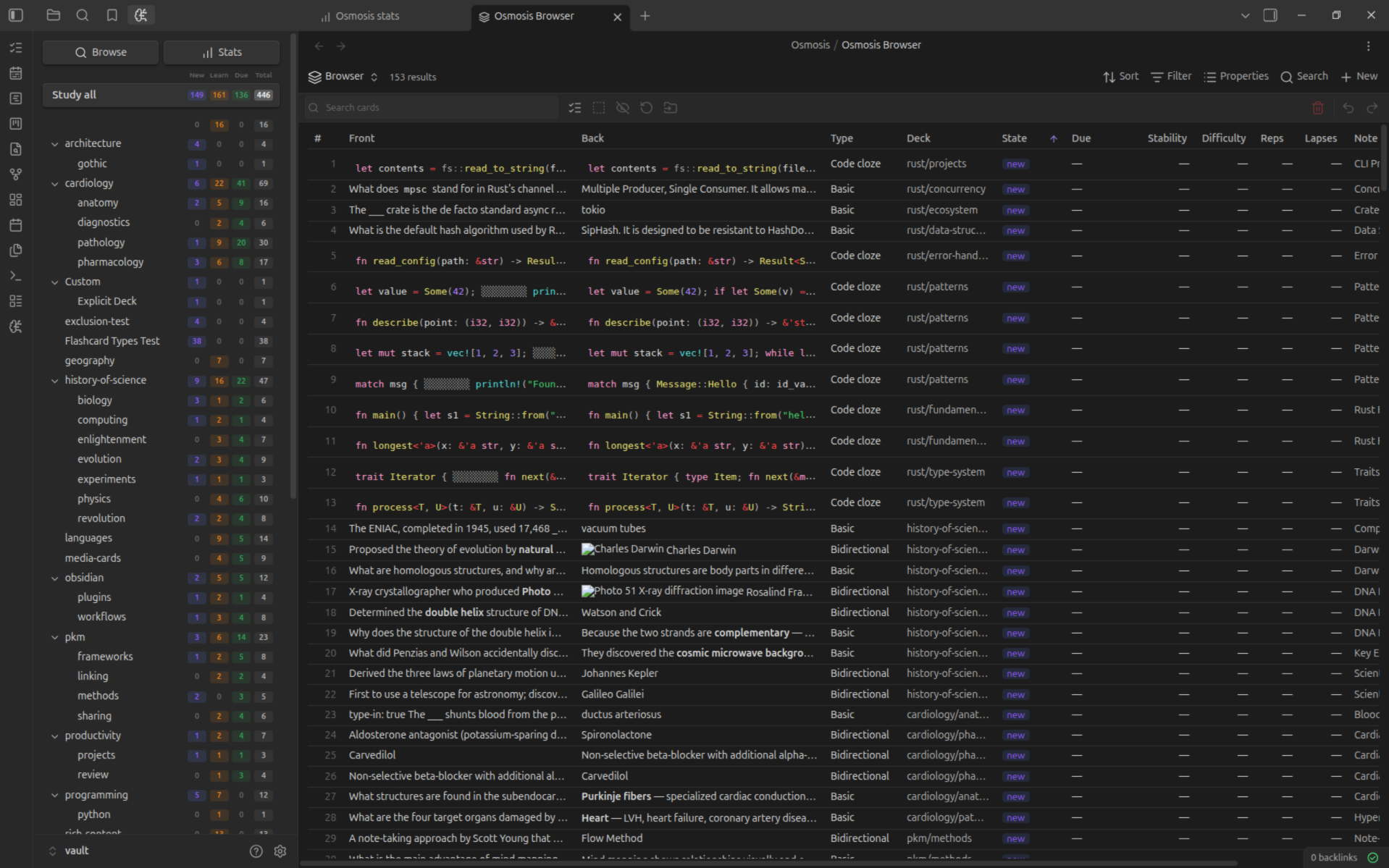Click the move-to-folder toolbar icon
This screenshot has width=1389, height=868.
pyautogui.click(x=671, y=108)
